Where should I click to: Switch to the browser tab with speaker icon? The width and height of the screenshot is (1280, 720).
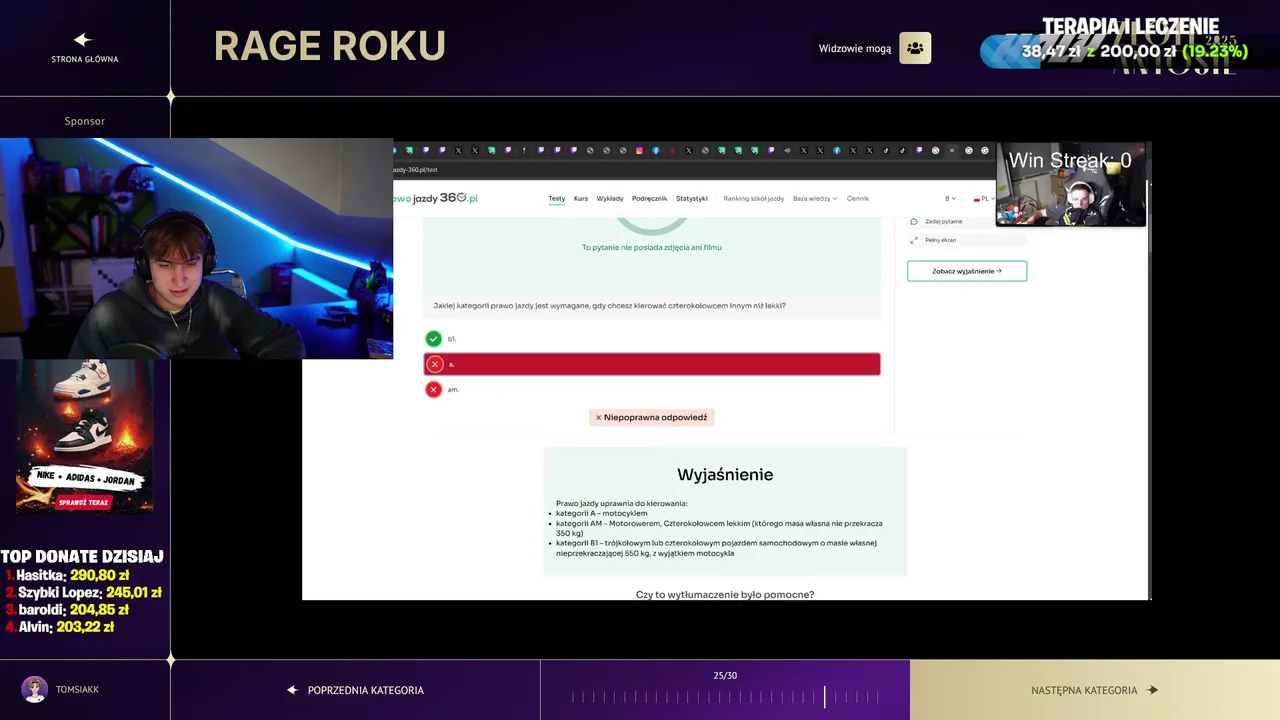(x=787, y=150)
